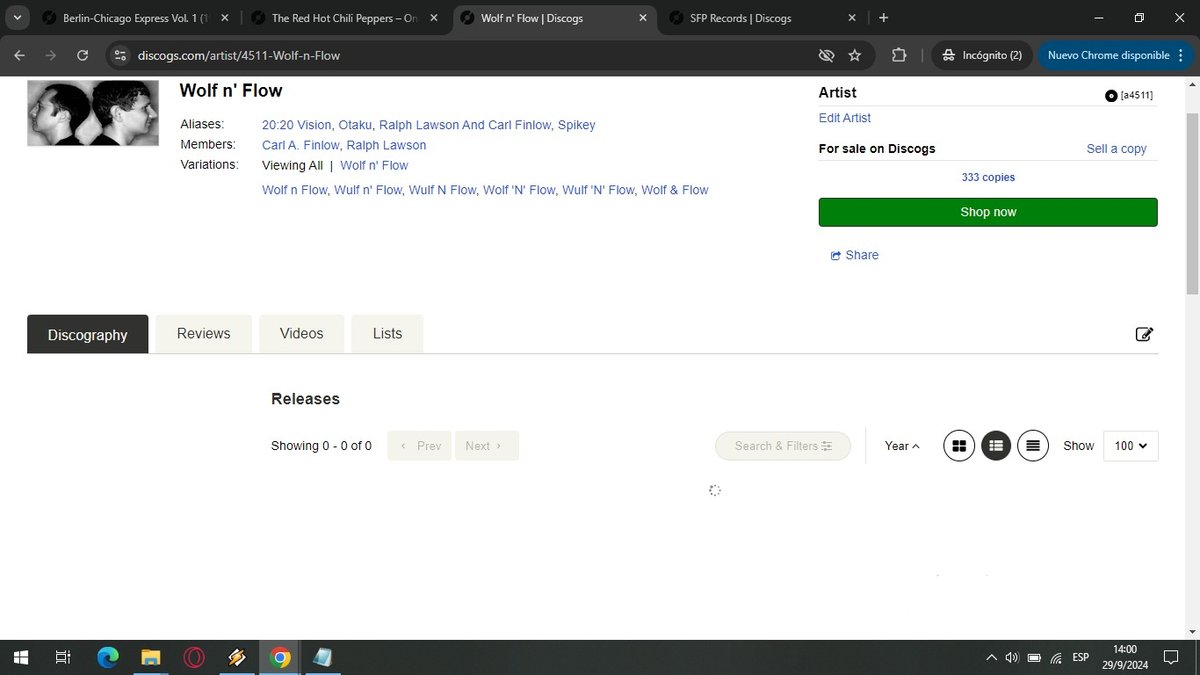Open the Reviews tab
Viewport: 1200px width, 675px height.
coord(204,334)
